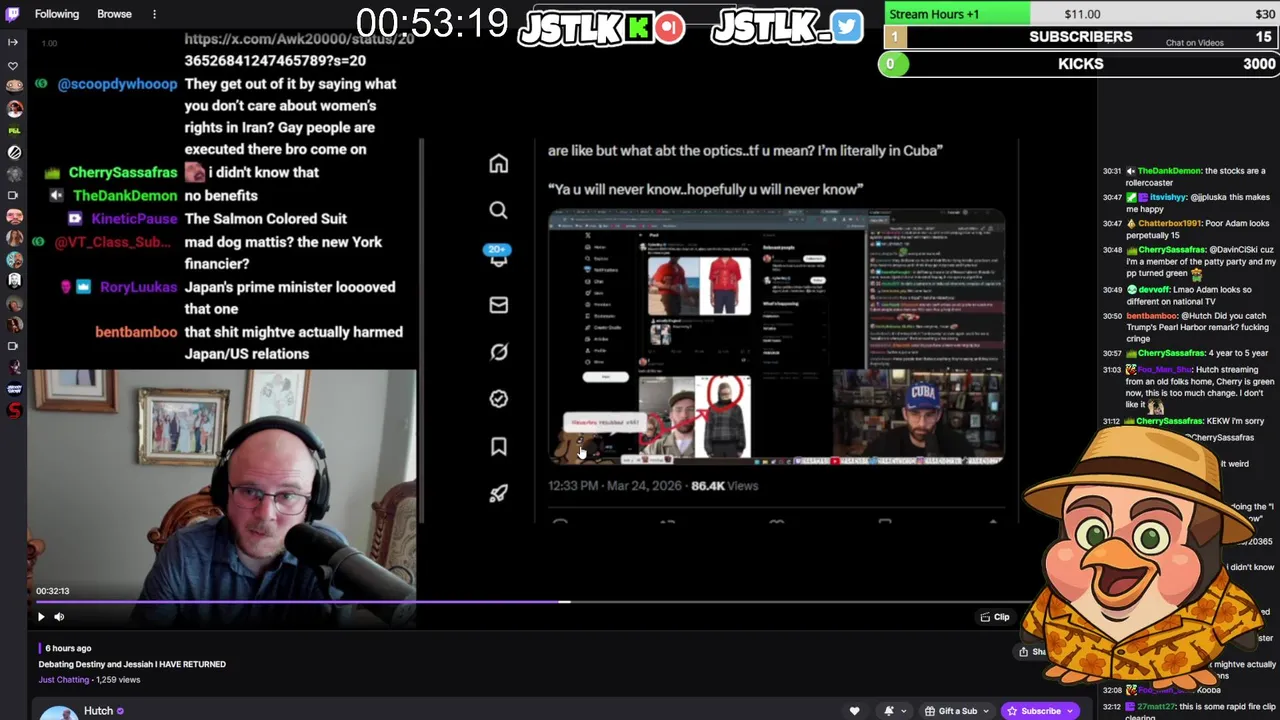Open the PGL channel in the sidebar
1280x720 pixels.
[x=14, y=130]
